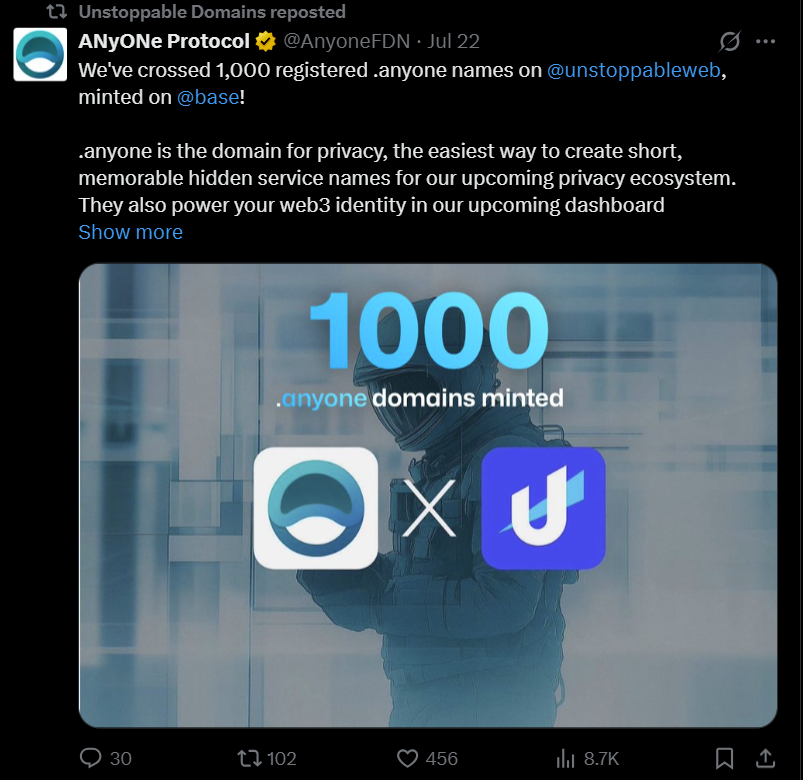The image size is (803, 780).
Task: Click the gold verified badge
Action: click(x=266, y=42)
